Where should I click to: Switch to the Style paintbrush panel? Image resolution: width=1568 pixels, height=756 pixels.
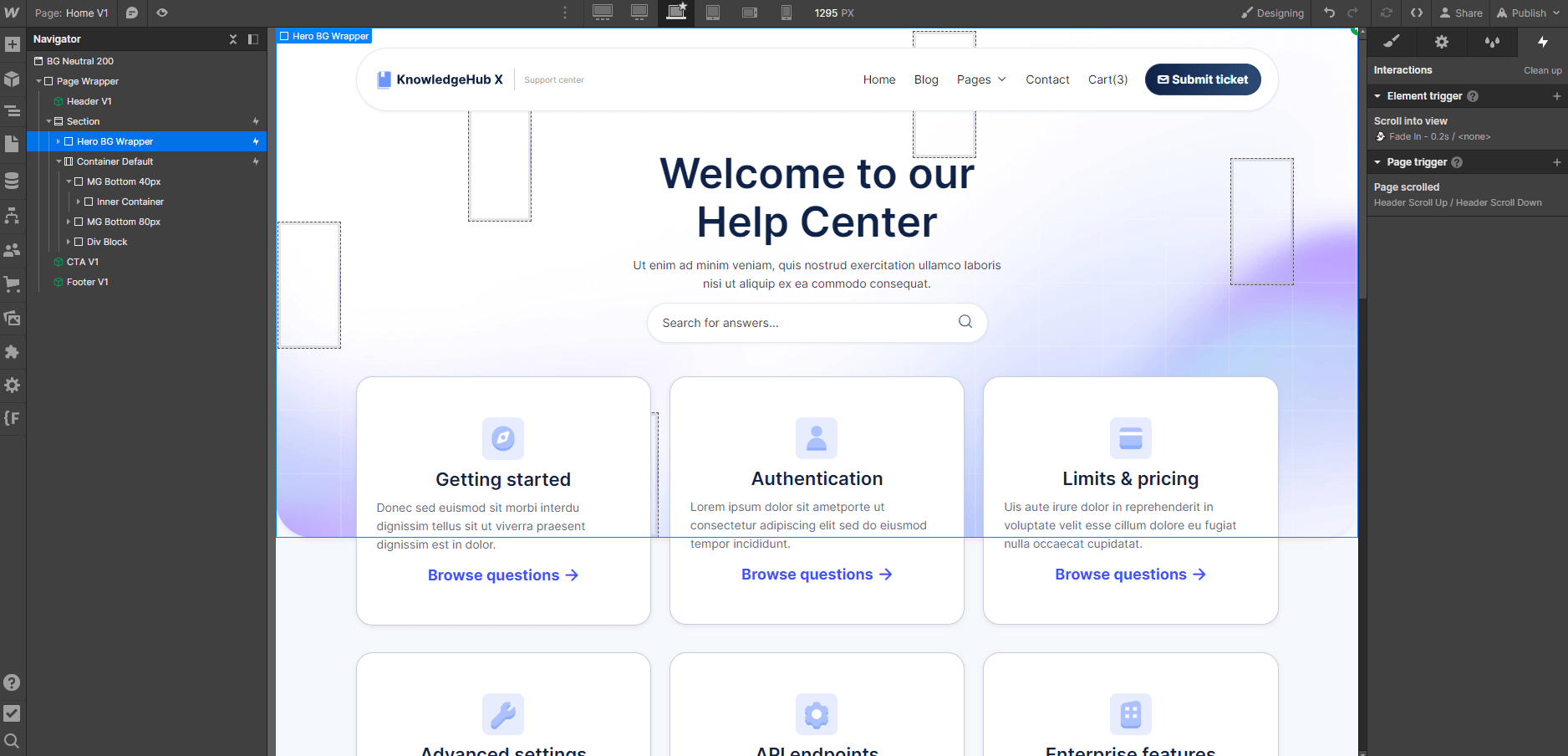(1391, 41)
